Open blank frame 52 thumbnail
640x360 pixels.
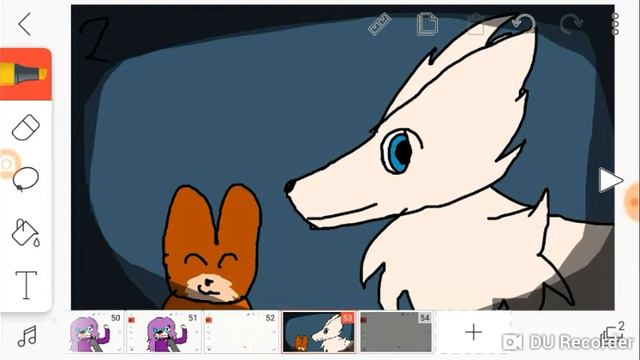pos(241,332)
